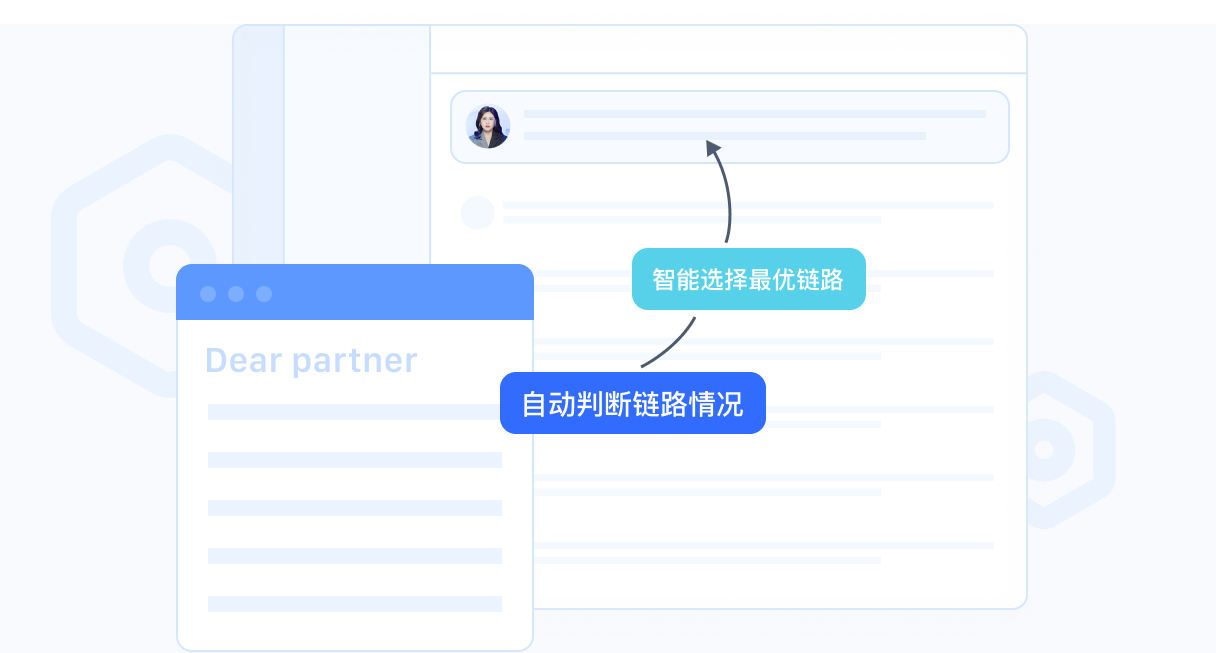Click the first dot in blue title bar

coord(208,294)
